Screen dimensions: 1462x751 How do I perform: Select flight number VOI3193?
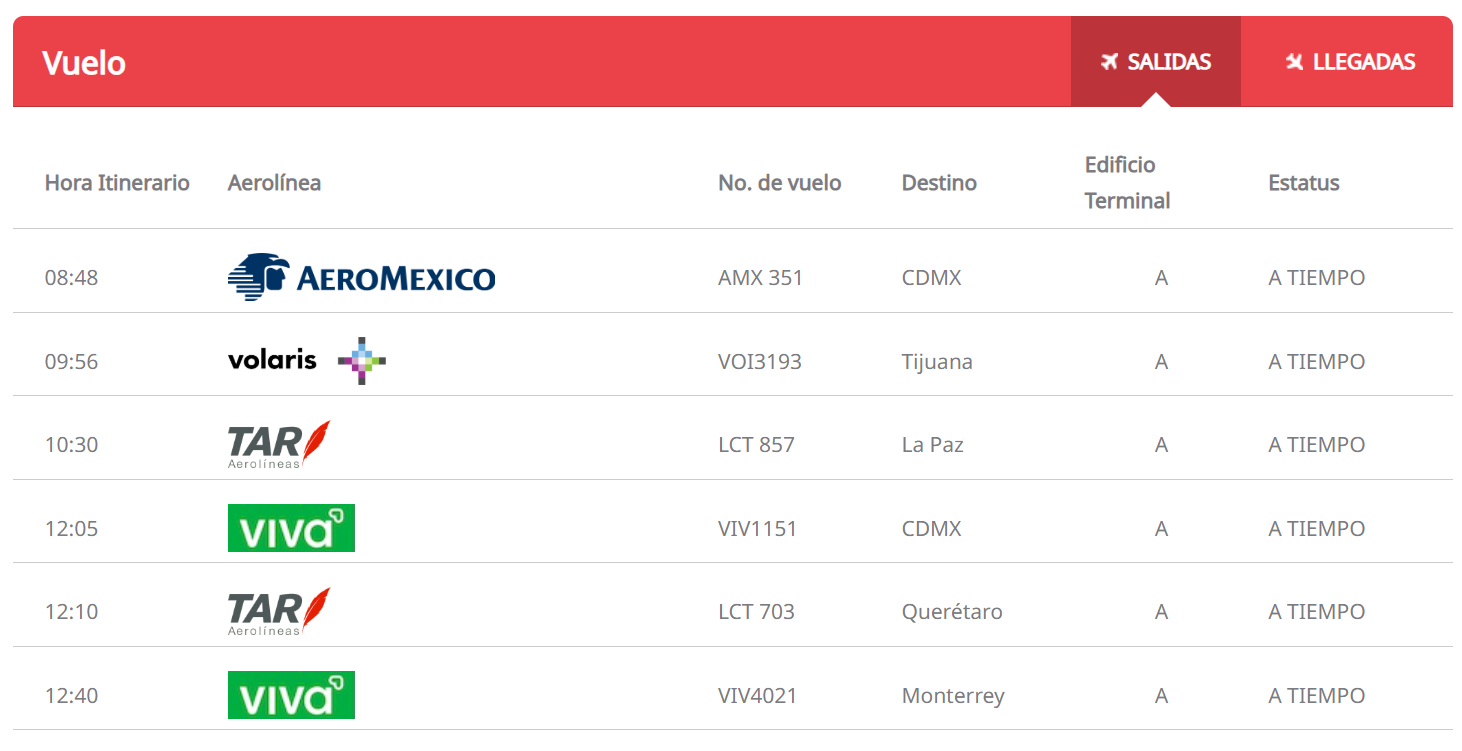coord(759,362)
